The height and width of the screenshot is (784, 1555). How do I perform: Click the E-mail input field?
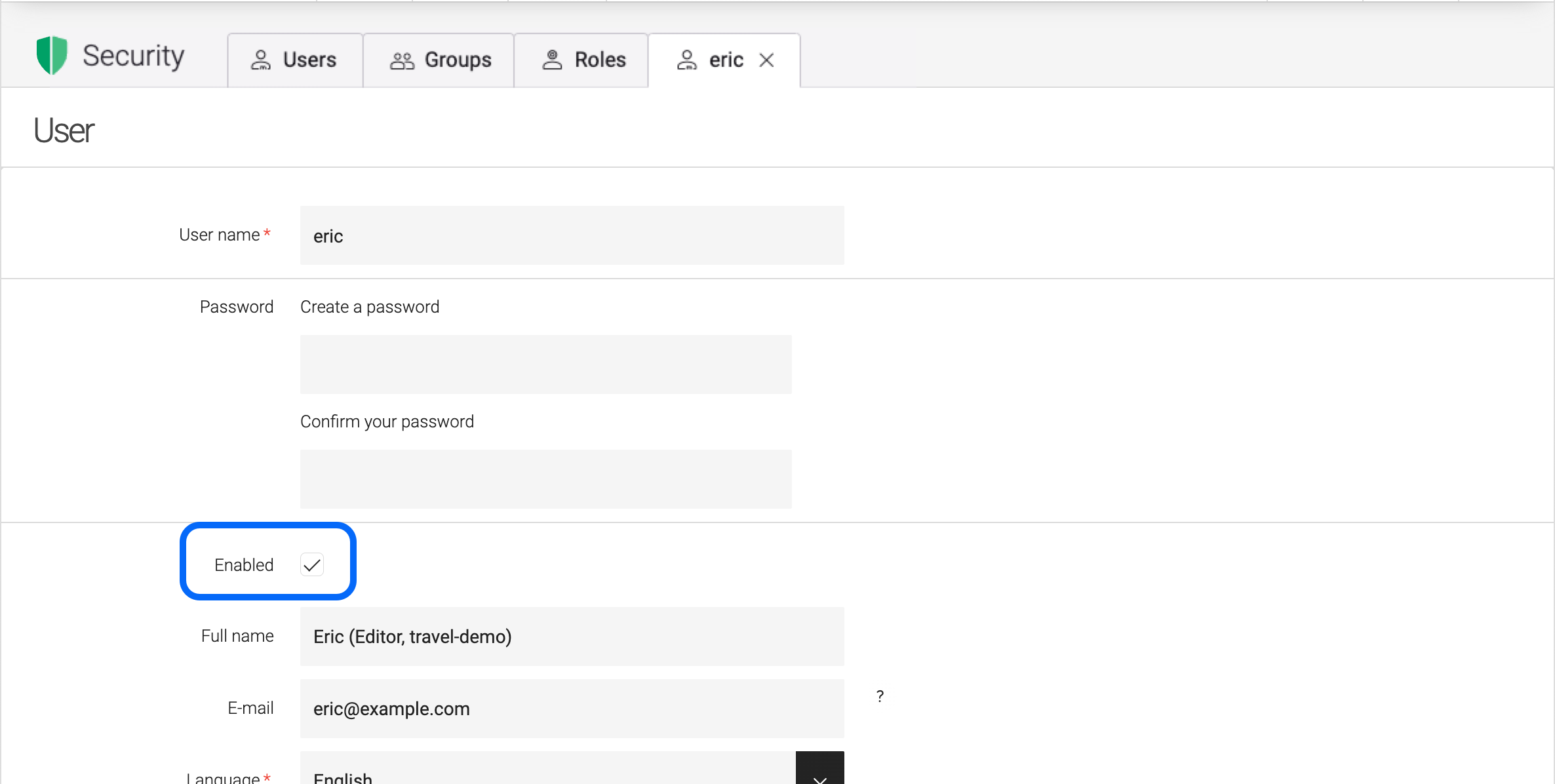(x=572, y=709)
